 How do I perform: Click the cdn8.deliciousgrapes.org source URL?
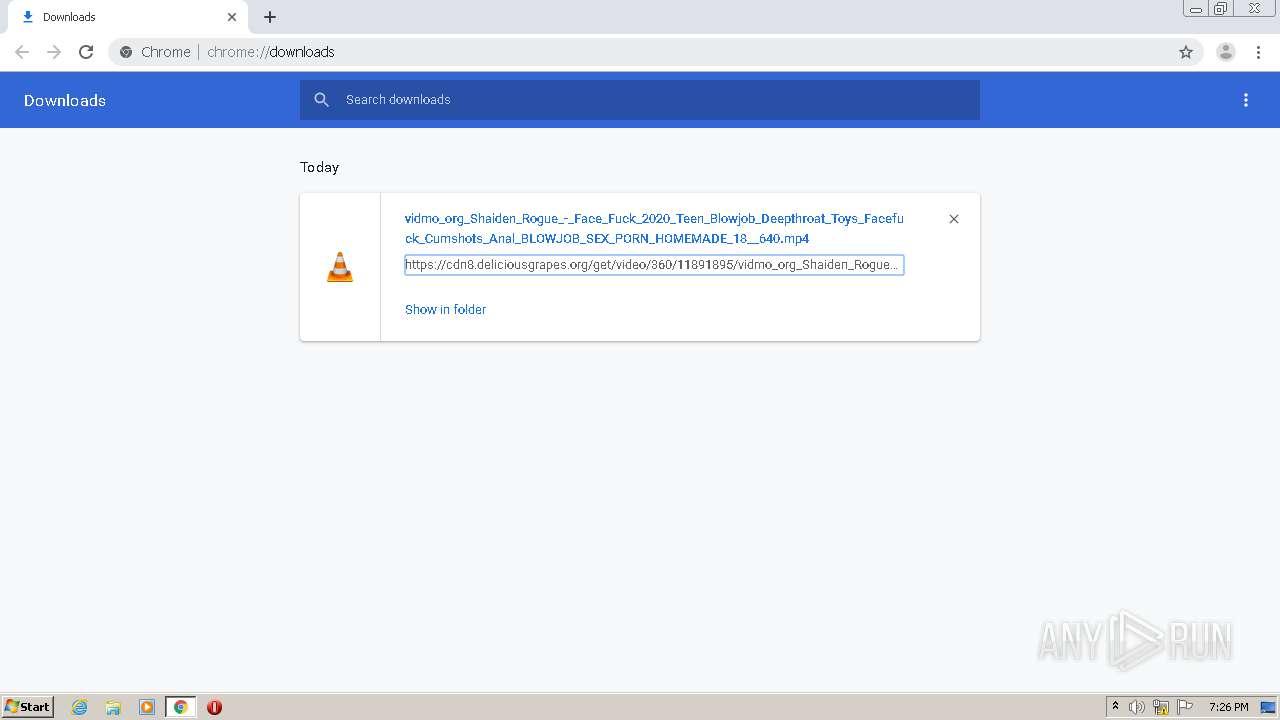tap(654, 265)
